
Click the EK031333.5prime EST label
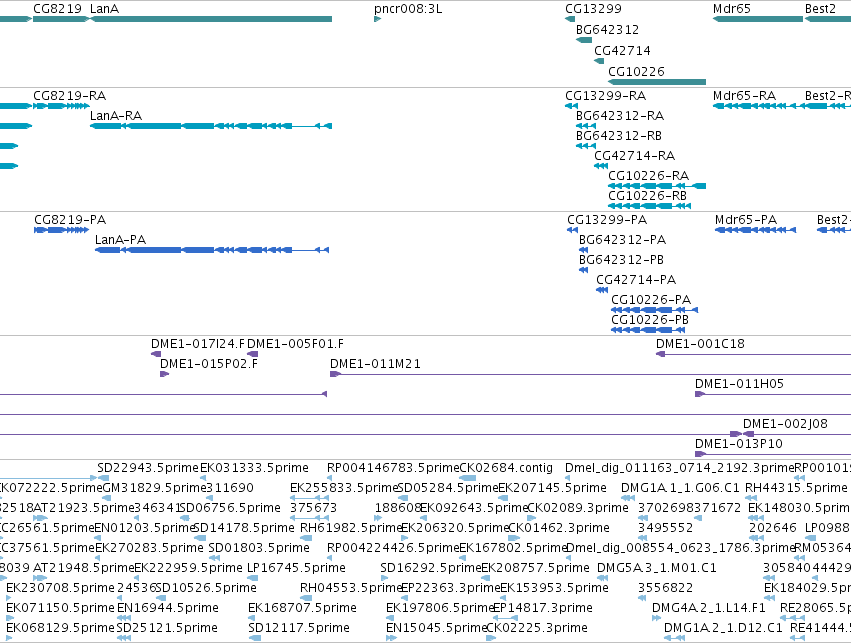[x=255, y=468]
